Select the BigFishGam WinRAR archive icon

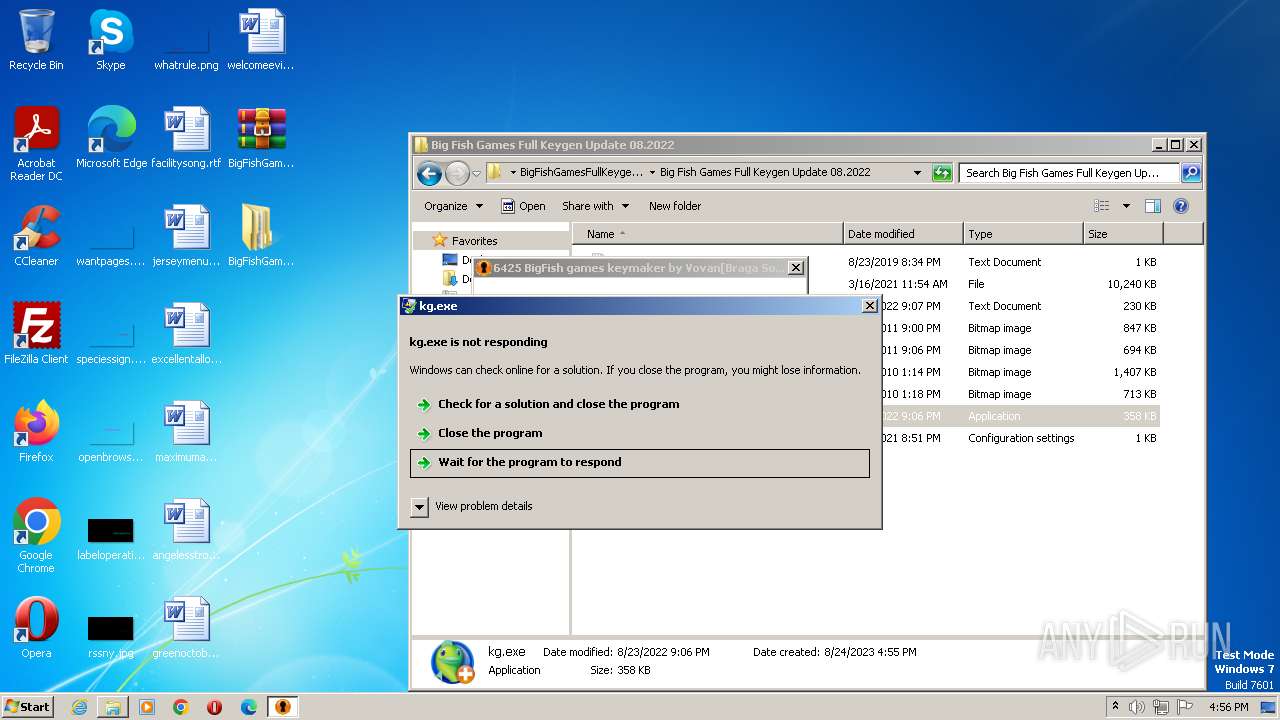point(261,138)
